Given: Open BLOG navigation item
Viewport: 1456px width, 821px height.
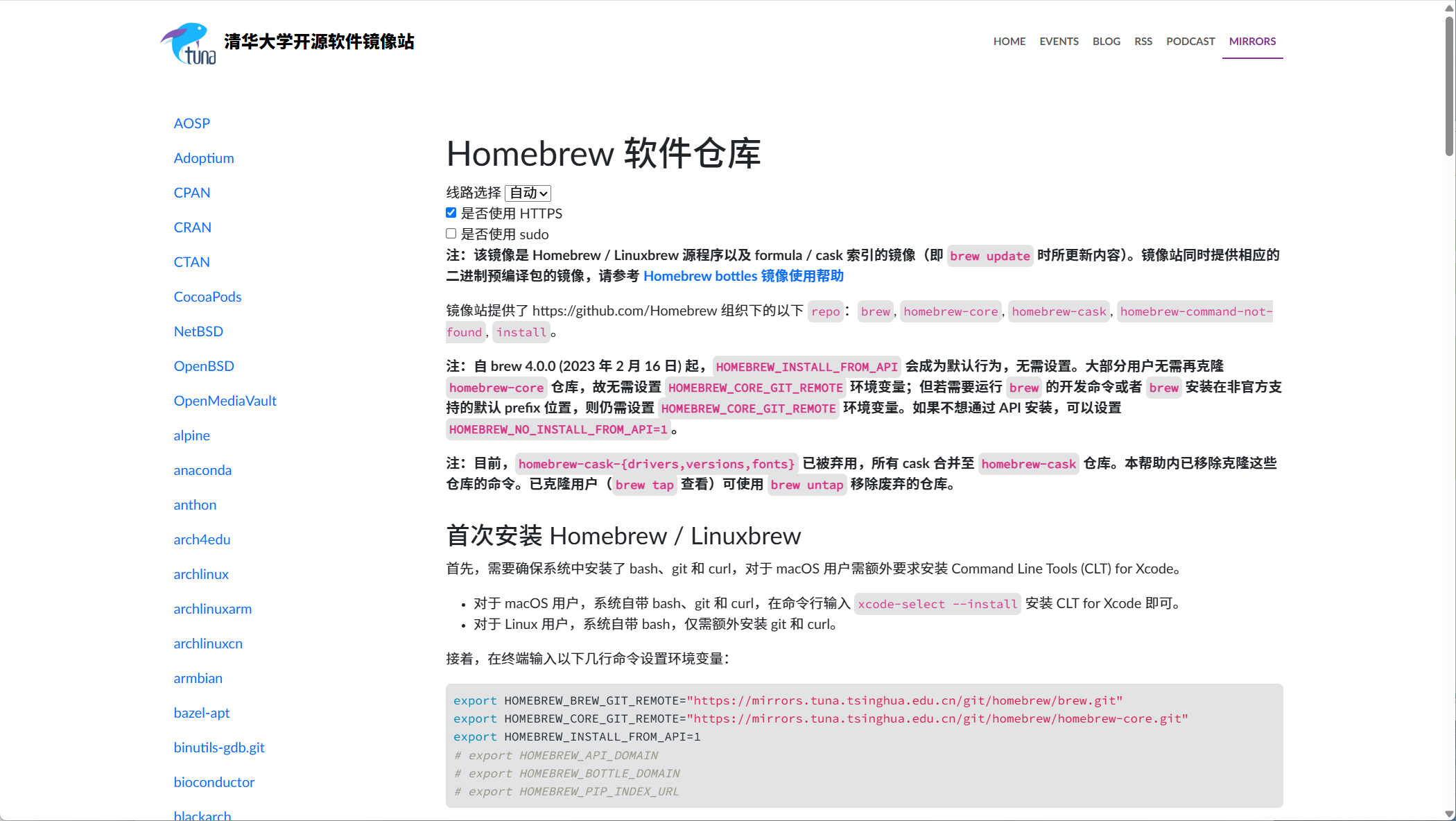Looking at the screenshot, I should click(1107, 42).
